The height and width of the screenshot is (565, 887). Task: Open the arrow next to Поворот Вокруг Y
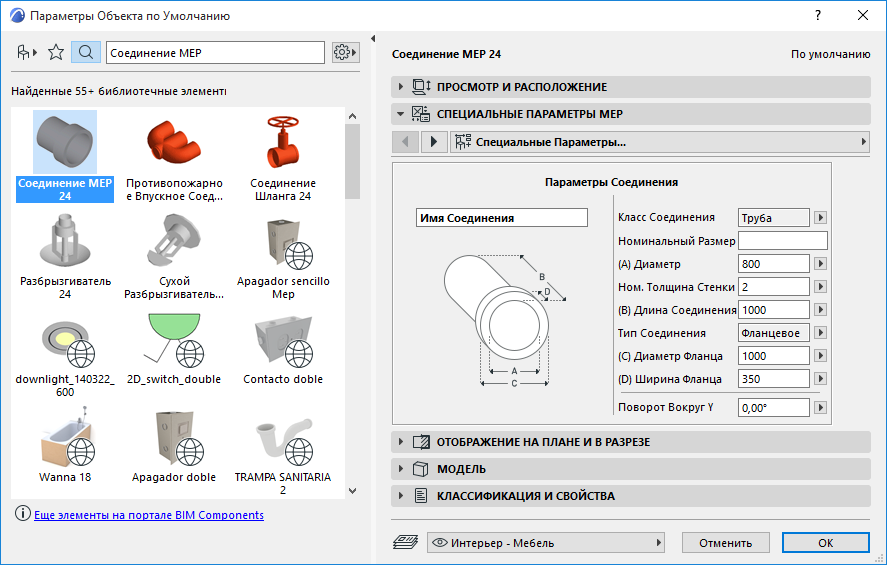(820, 407)
